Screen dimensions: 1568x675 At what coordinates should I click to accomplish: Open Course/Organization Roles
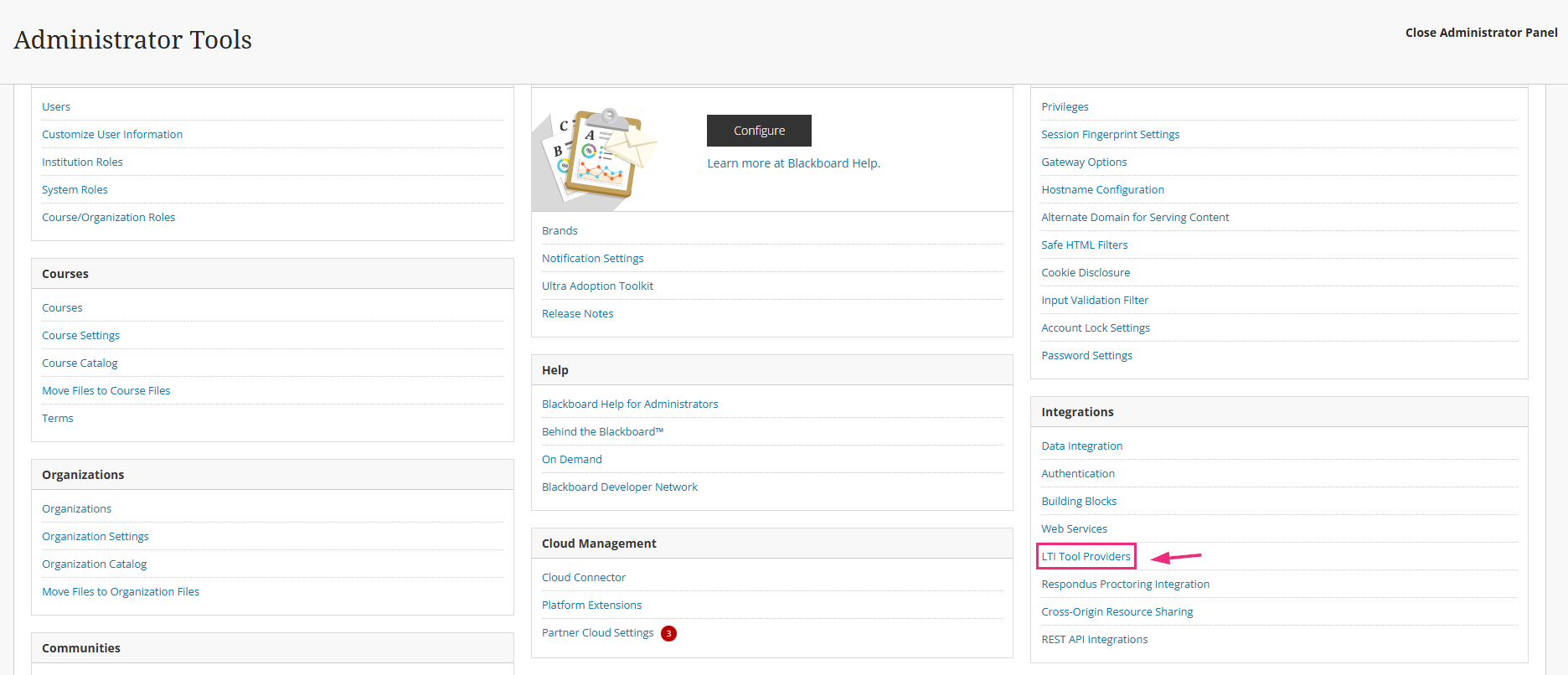point(109,218)
